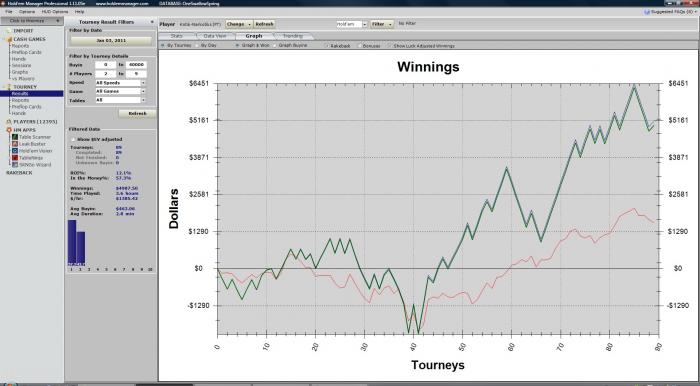700x386 pixels.
Task: Click Refresh in the Tourney filters panel
Action: pos(138,114)
